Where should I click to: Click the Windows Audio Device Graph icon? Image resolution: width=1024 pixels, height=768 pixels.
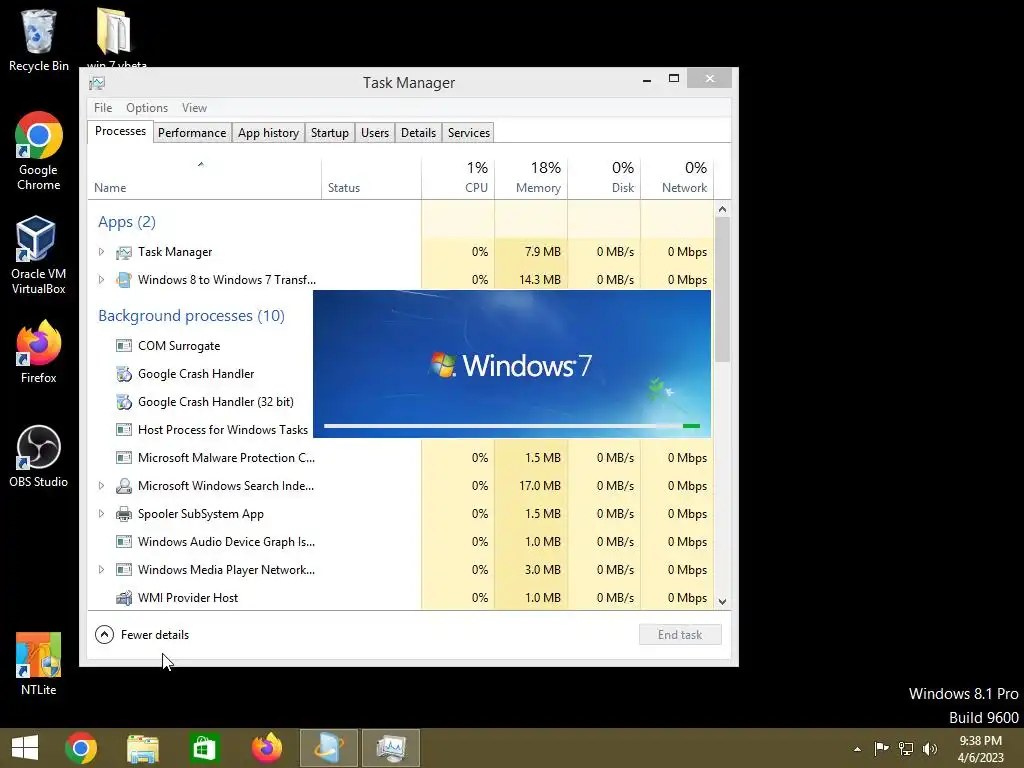pos(124,542)
